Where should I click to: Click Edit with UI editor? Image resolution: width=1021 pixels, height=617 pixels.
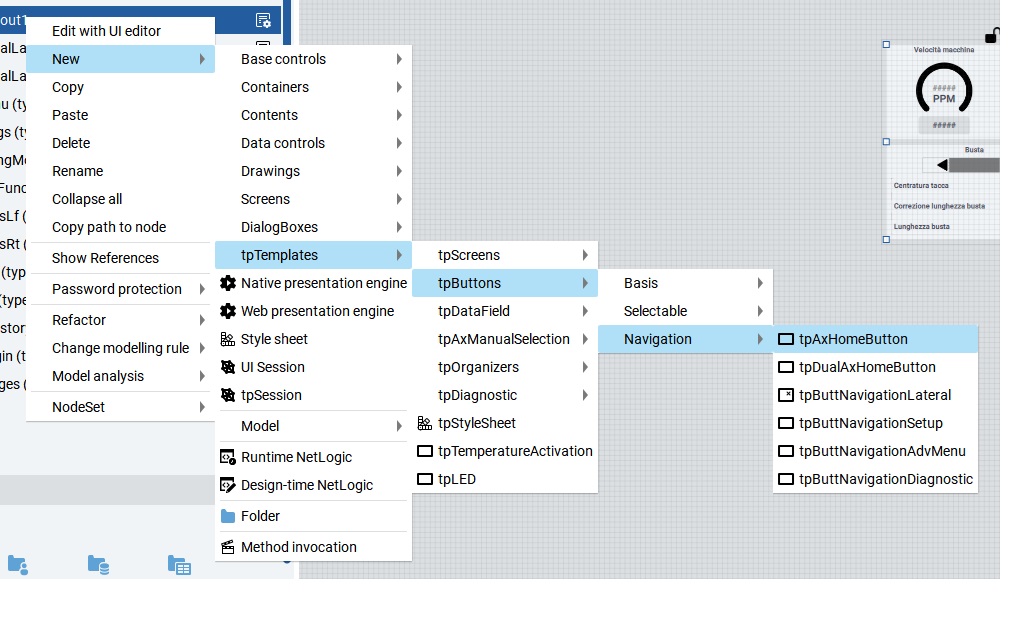pos(106,31)
